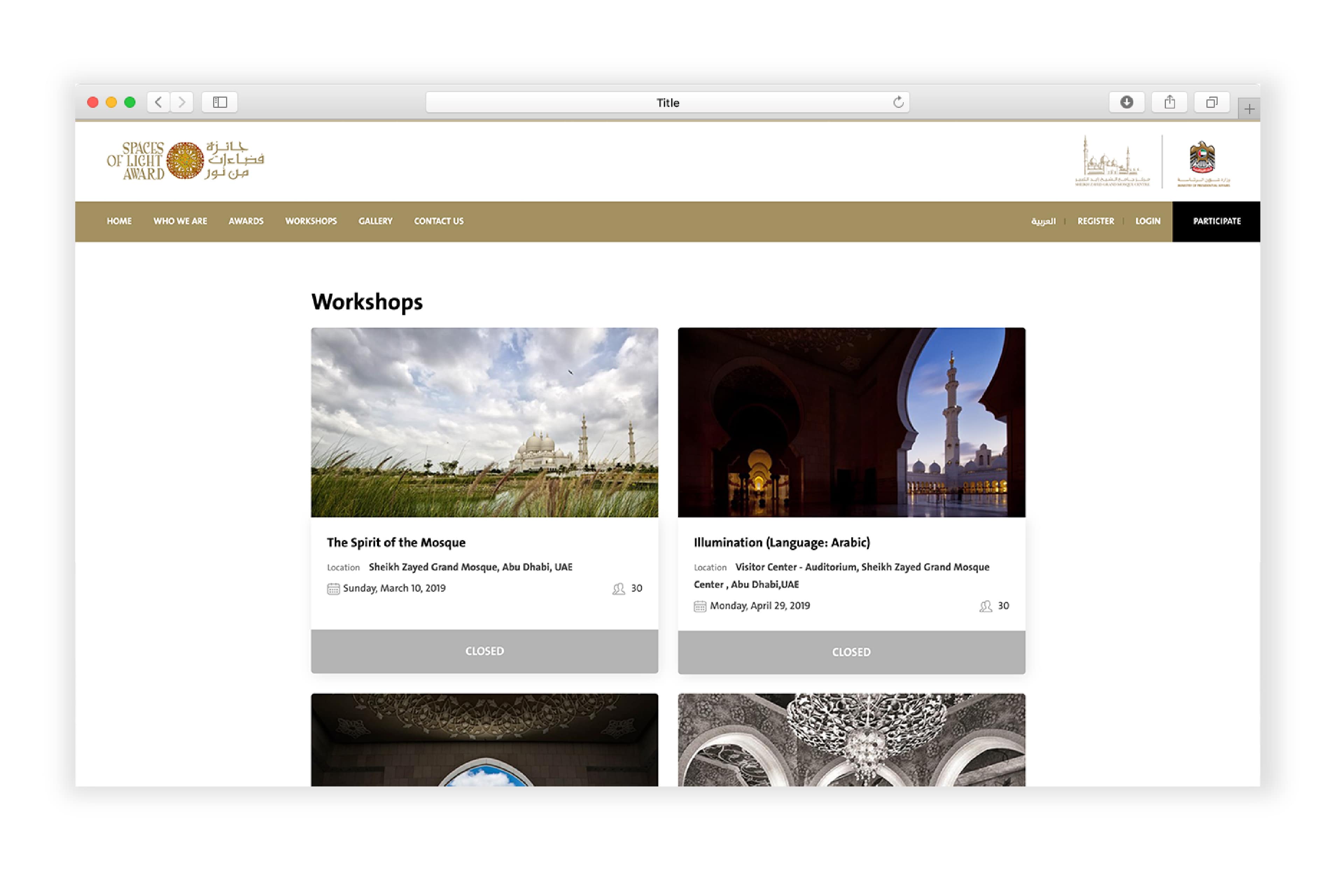Click the calendar icon beside Sunday, March 10, 2019

333,589
